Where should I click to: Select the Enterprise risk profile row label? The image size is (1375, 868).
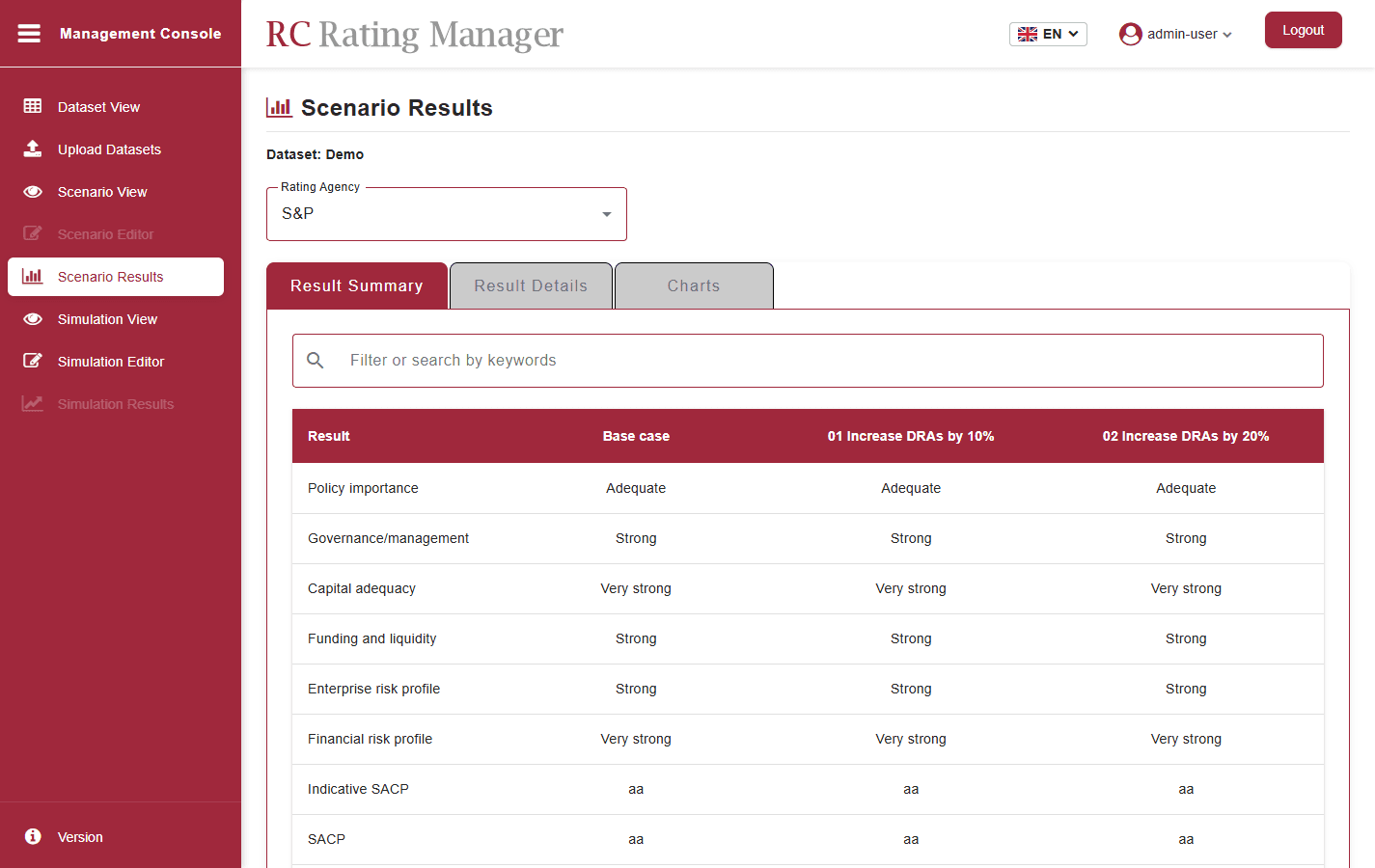(373, 689)
